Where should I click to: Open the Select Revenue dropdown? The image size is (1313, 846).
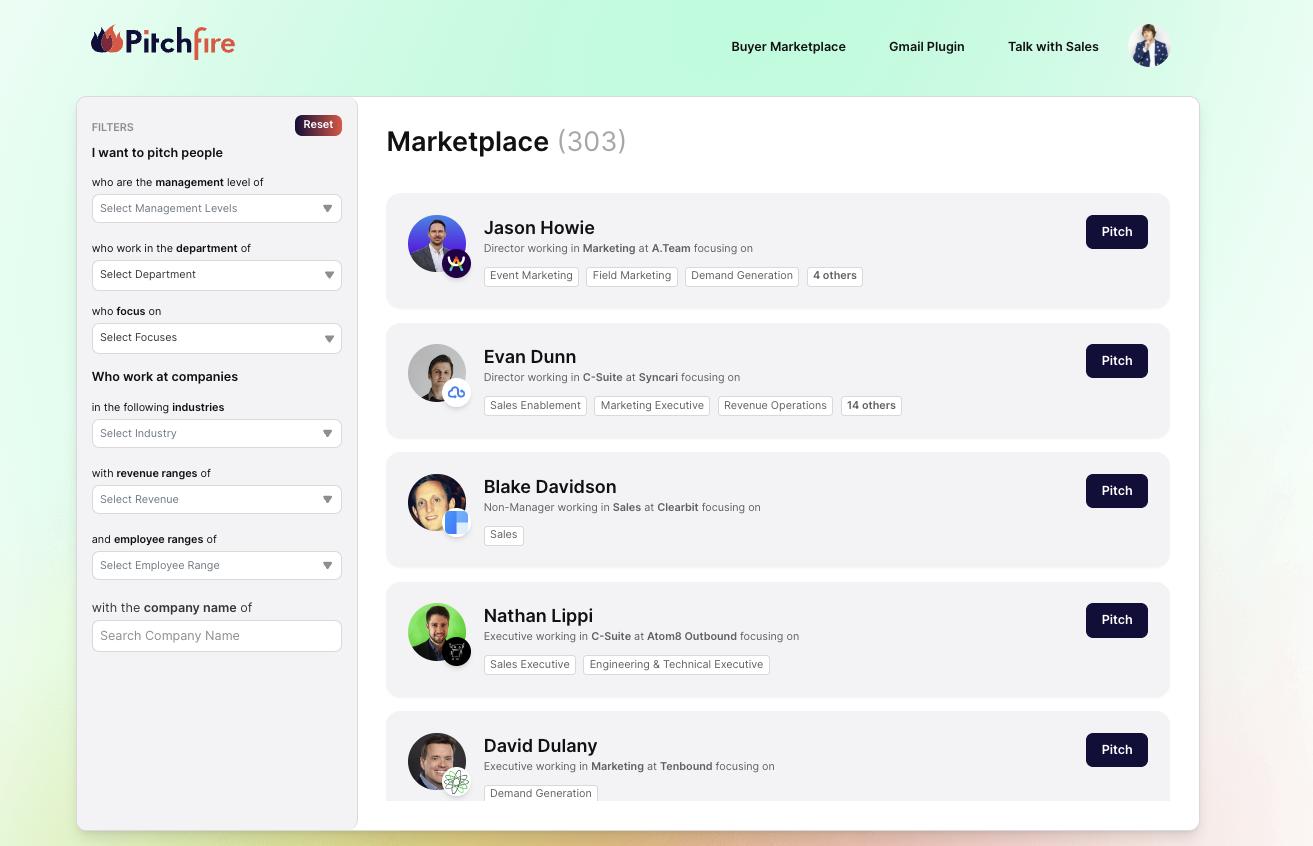217,500
